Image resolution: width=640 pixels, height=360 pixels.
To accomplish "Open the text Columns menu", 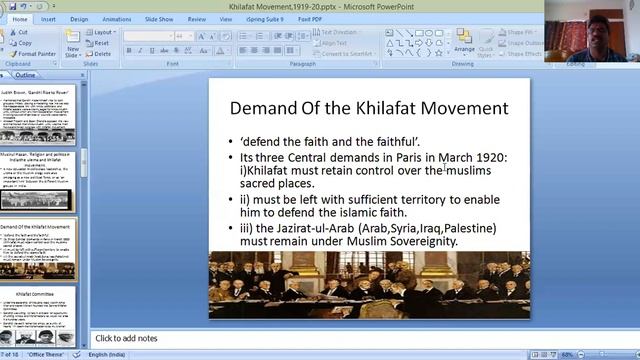I will coord(291,51).
